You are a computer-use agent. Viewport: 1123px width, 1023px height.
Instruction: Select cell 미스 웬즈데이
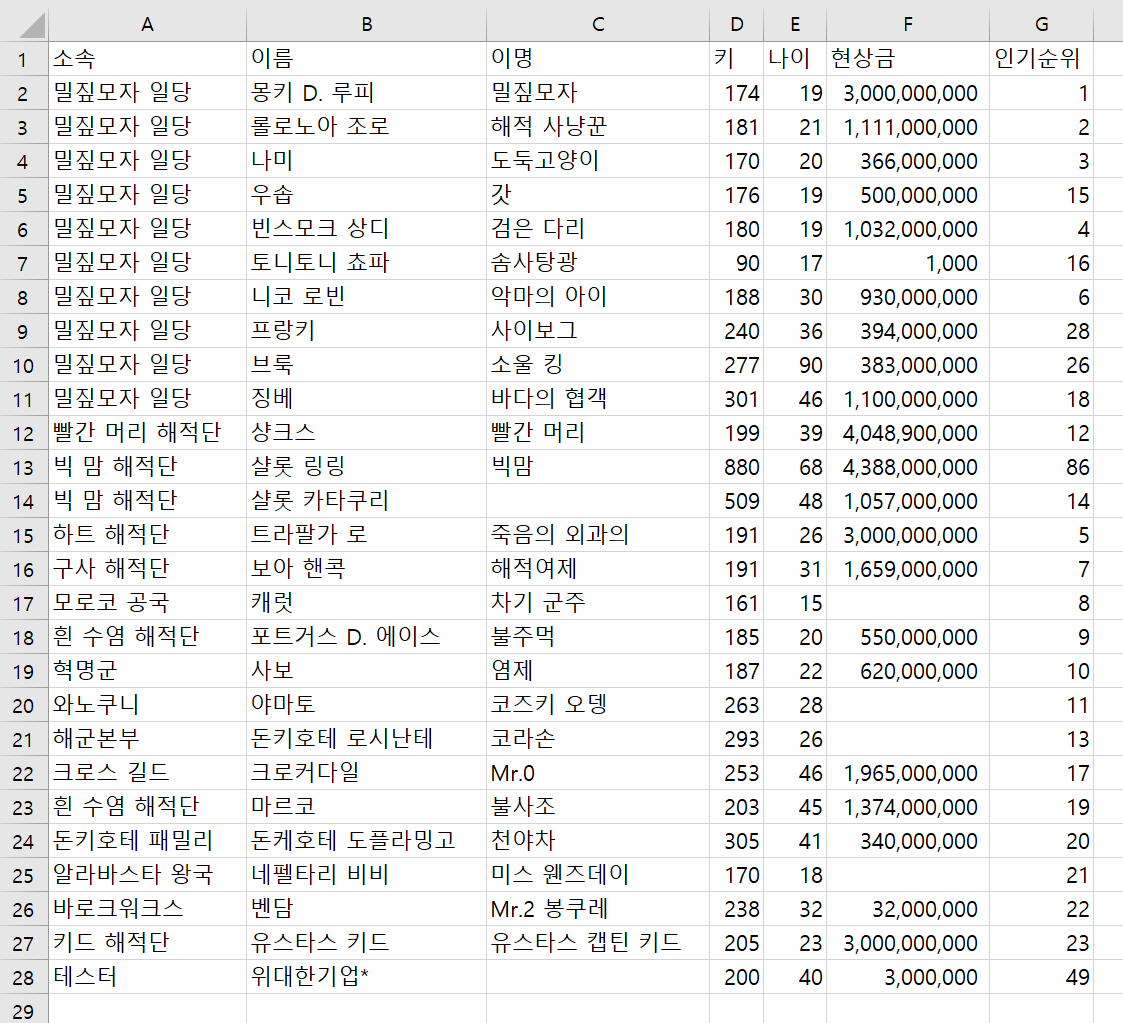(x=598, y=875)
